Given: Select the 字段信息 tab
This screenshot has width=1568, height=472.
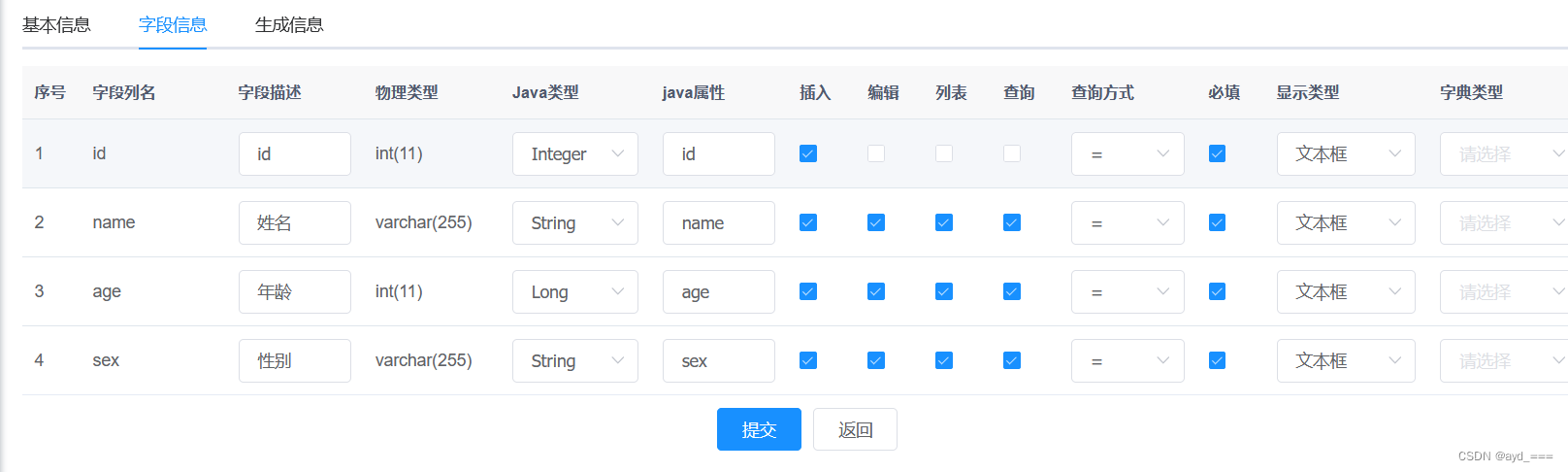Looking at the screenshot, I should click(x=173, y=25).
